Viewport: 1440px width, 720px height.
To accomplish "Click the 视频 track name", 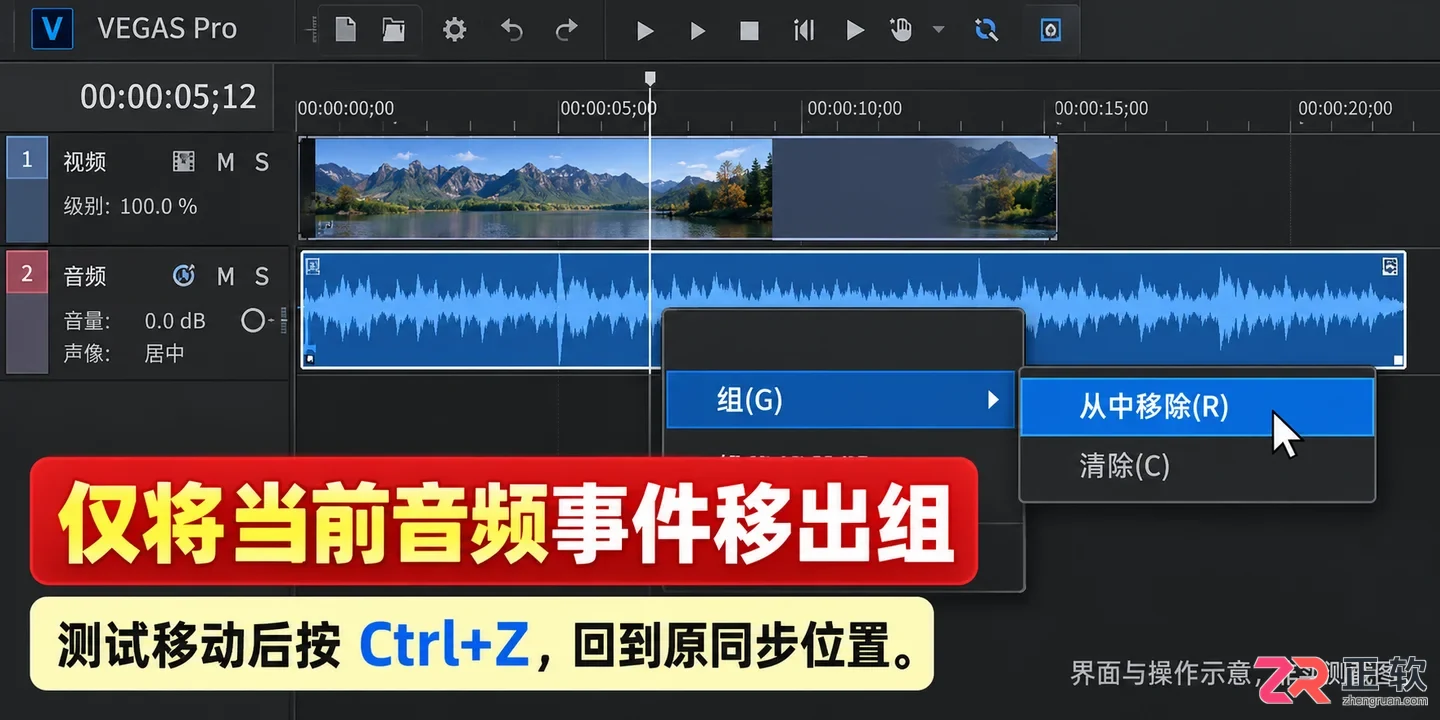I will click(85, 162).
